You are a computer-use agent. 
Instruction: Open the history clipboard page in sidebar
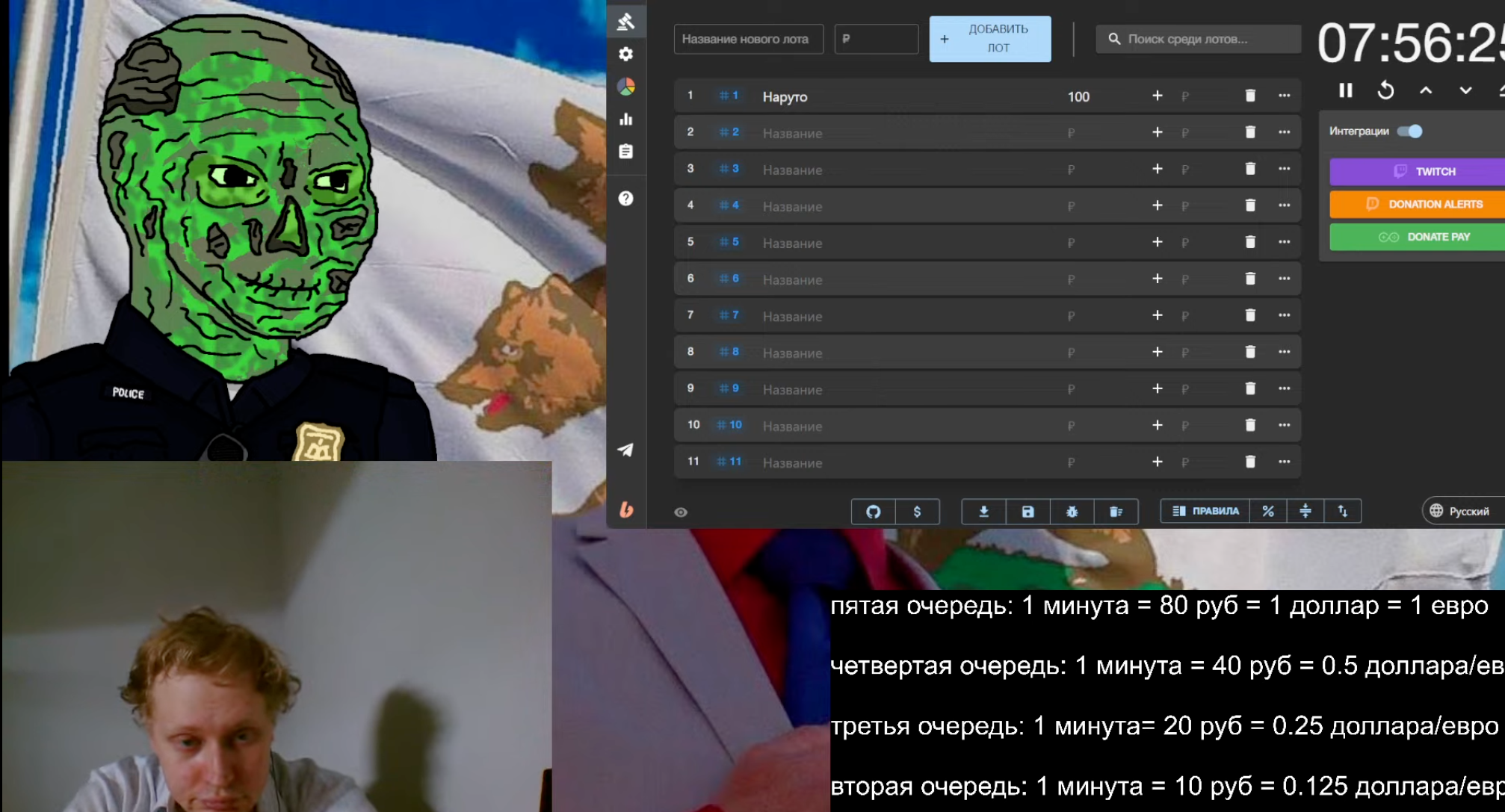[626, 152]
